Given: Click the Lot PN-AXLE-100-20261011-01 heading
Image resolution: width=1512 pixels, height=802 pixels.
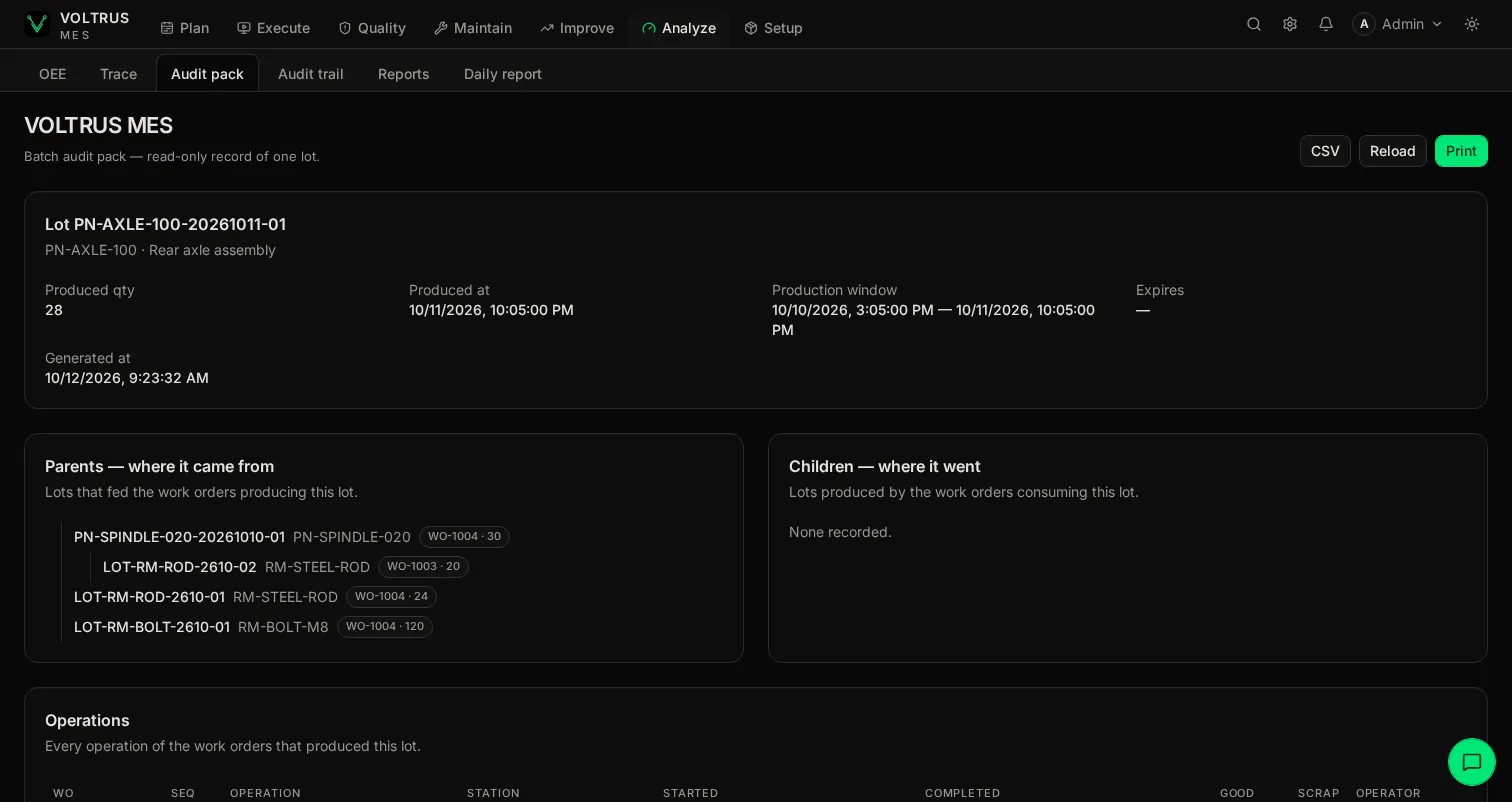Looking at the screenshot, I should pyautogui.click(x=165, y=224).
